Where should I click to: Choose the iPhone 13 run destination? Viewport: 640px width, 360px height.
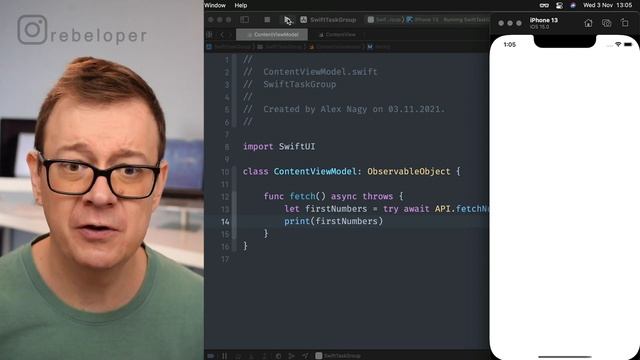pyautogui.click(x=422, y=20)
